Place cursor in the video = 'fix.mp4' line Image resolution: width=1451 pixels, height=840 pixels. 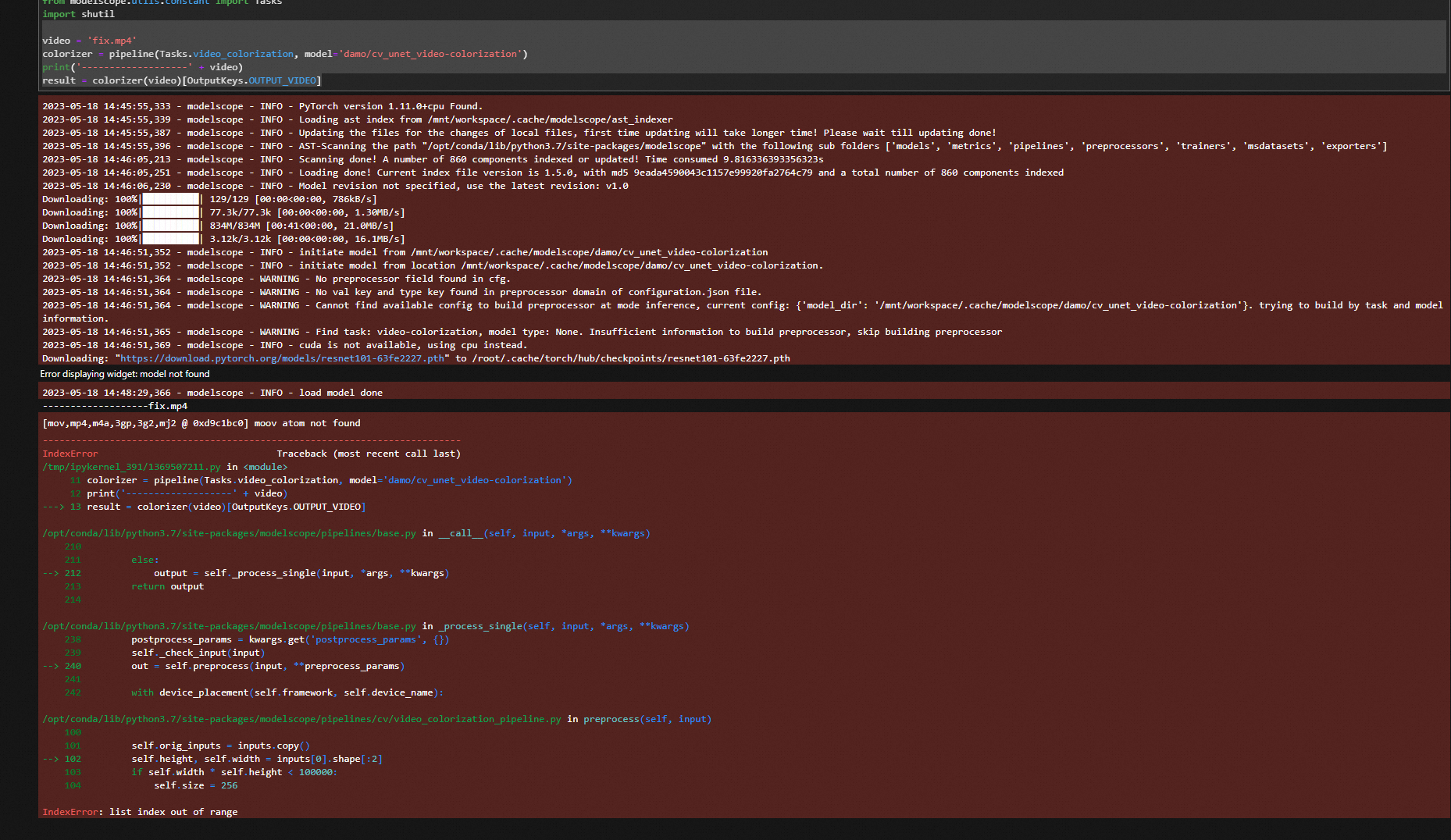point(89,41)
